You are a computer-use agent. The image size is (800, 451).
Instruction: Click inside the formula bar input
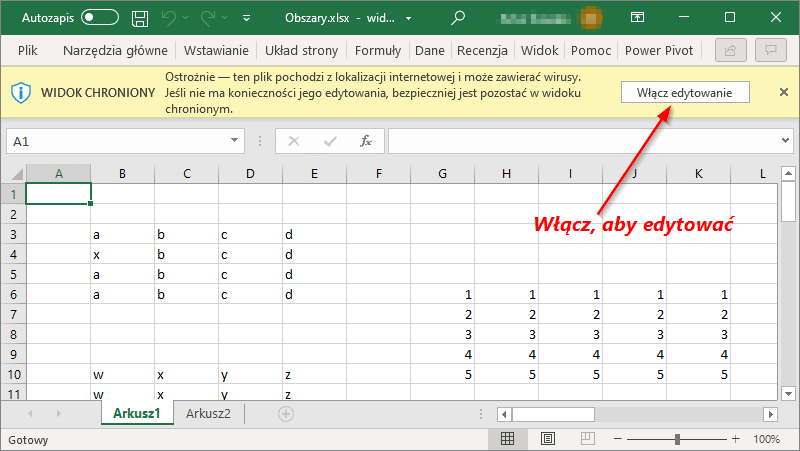(582, 141)
